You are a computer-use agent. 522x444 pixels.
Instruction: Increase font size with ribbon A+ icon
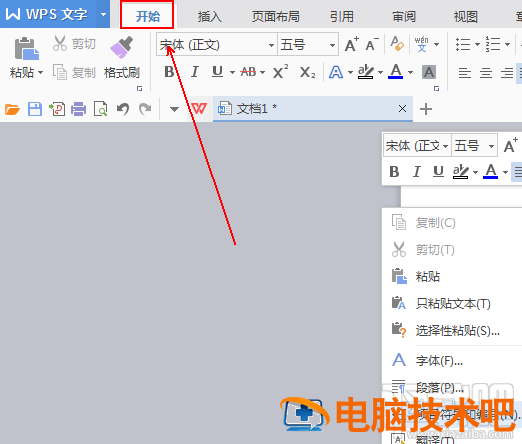[x=352, y=44]
